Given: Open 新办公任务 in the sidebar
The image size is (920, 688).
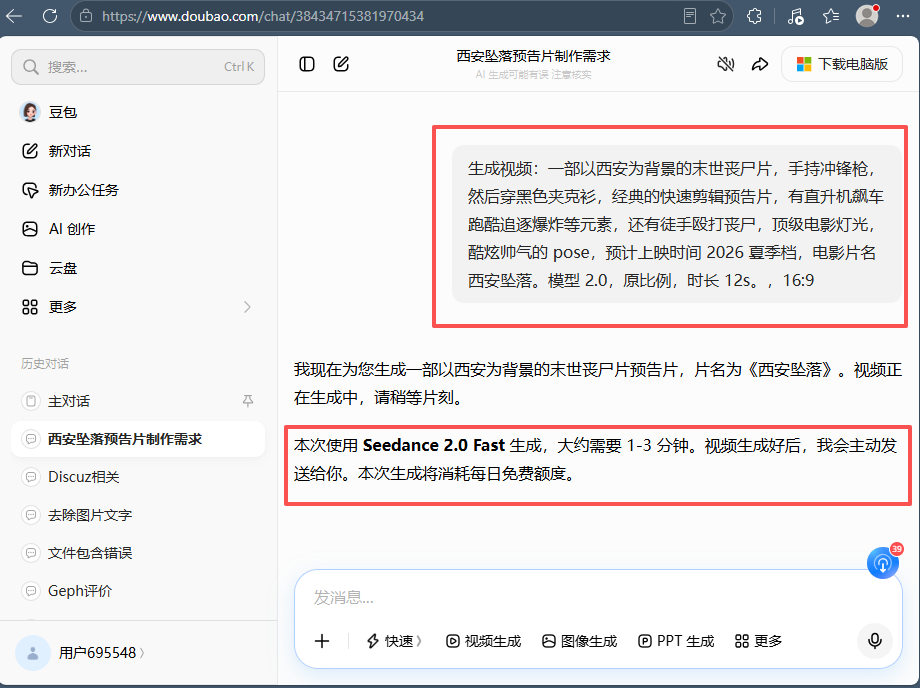Looking at the screenshot, I should [138, 190].
